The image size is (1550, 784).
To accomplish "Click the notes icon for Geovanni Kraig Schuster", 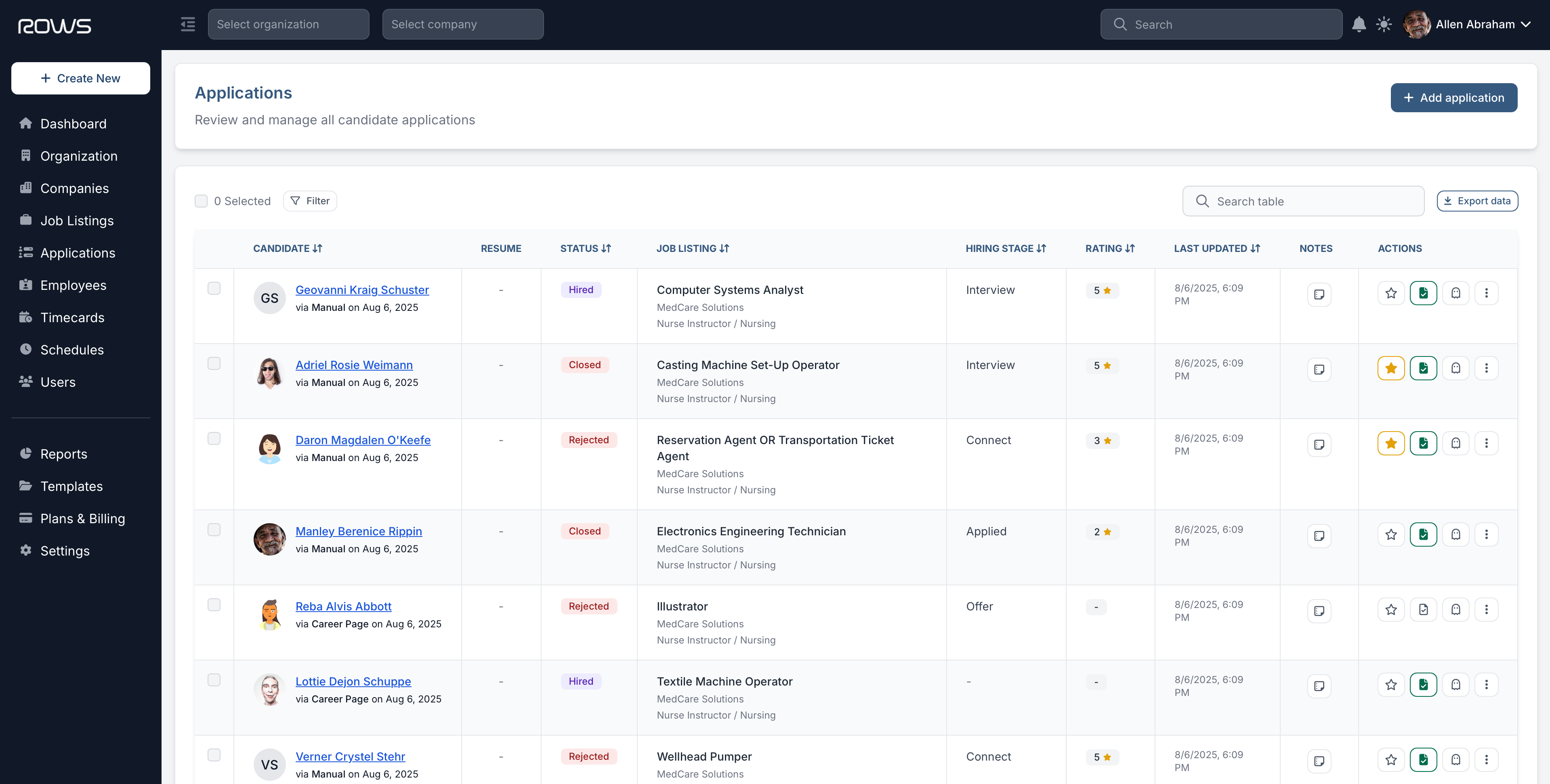I will pyautogui.click(x=1319, y=293).
